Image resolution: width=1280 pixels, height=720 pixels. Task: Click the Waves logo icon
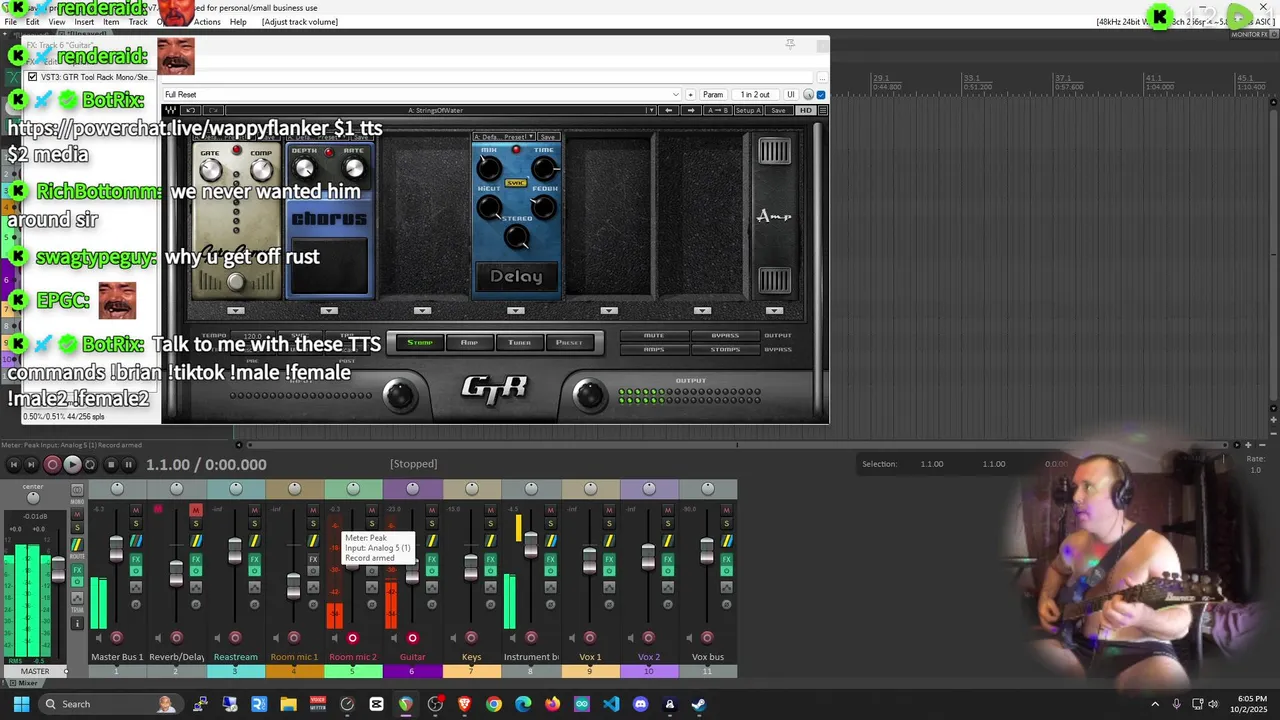(x=169, y=110)
